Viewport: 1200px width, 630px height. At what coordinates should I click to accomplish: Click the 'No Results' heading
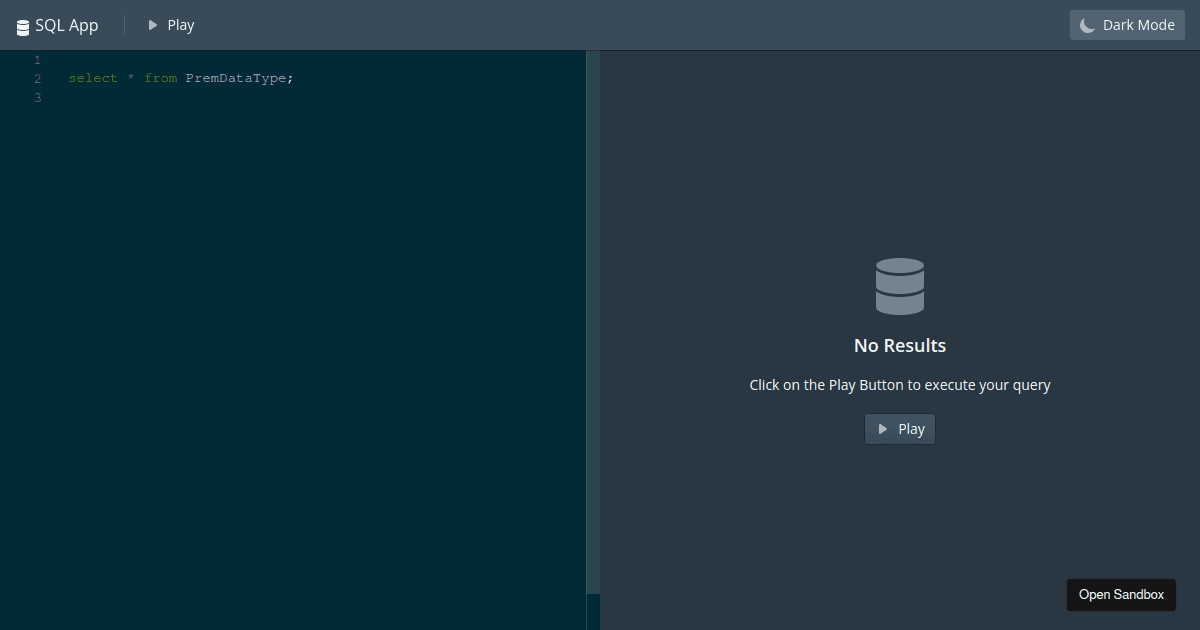tap(900, 345)
